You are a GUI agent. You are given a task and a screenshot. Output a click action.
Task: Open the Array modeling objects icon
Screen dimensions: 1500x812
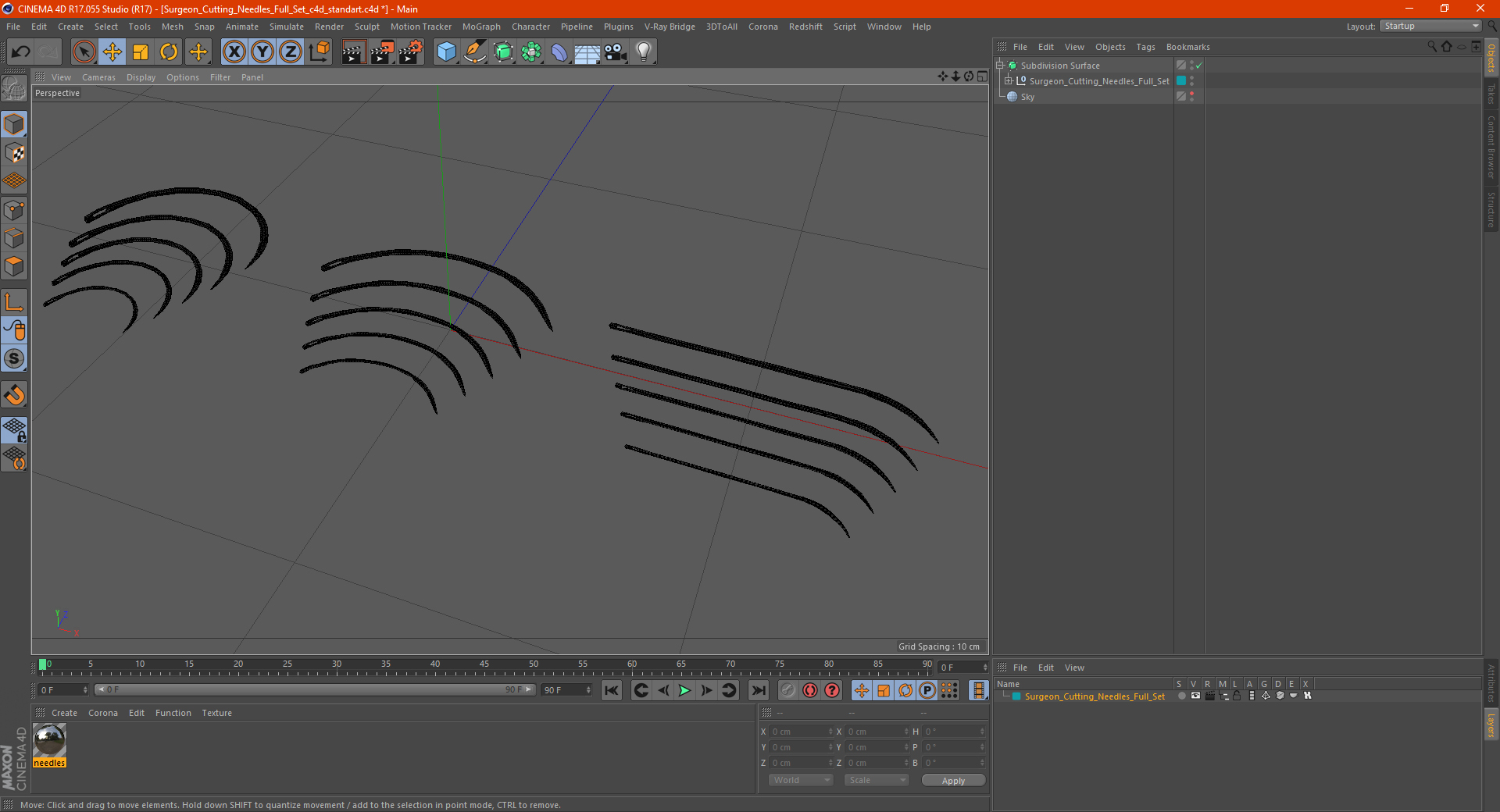(x=531, y=52)
